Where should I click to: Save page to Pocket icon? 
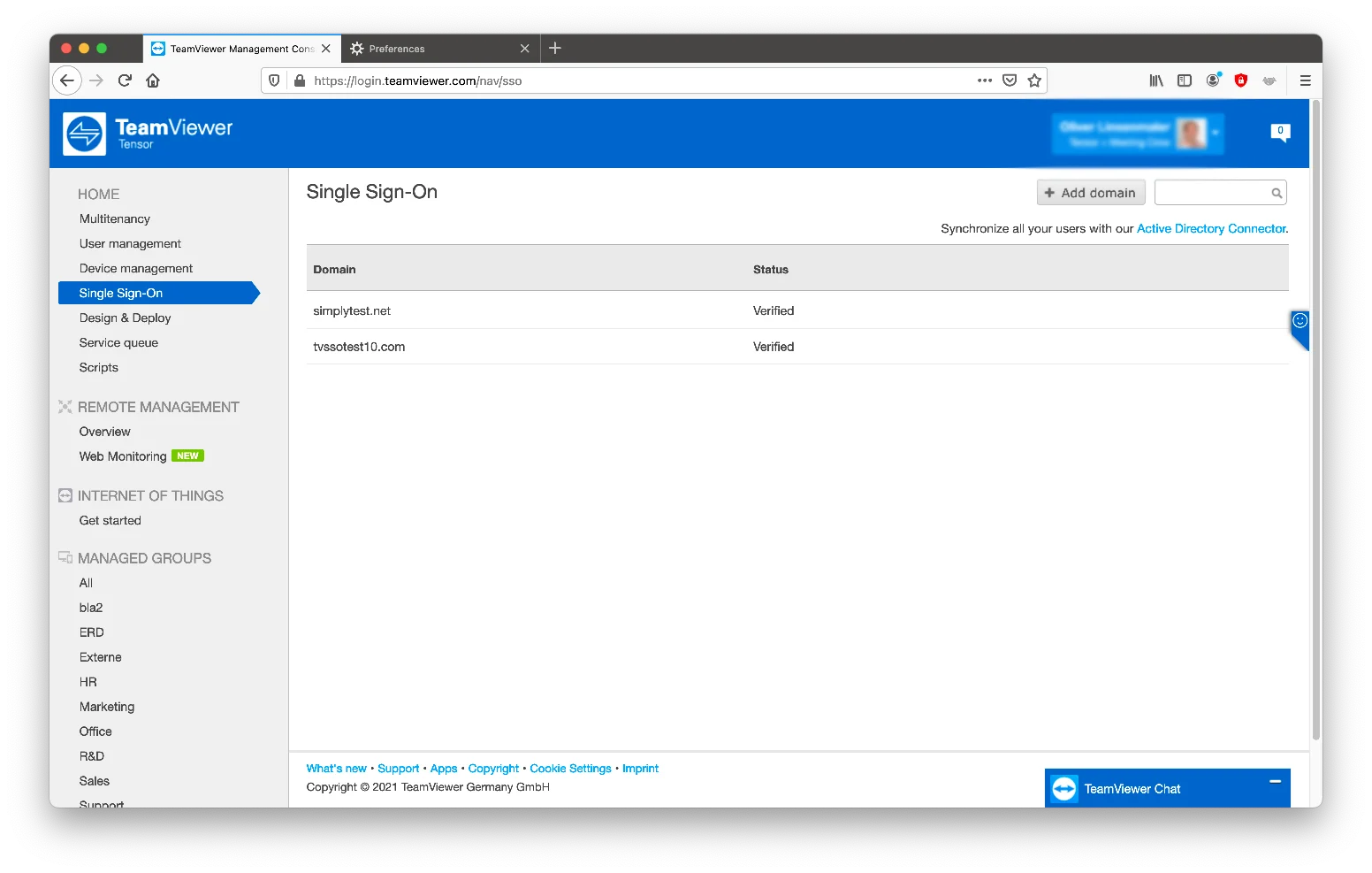1010,80
